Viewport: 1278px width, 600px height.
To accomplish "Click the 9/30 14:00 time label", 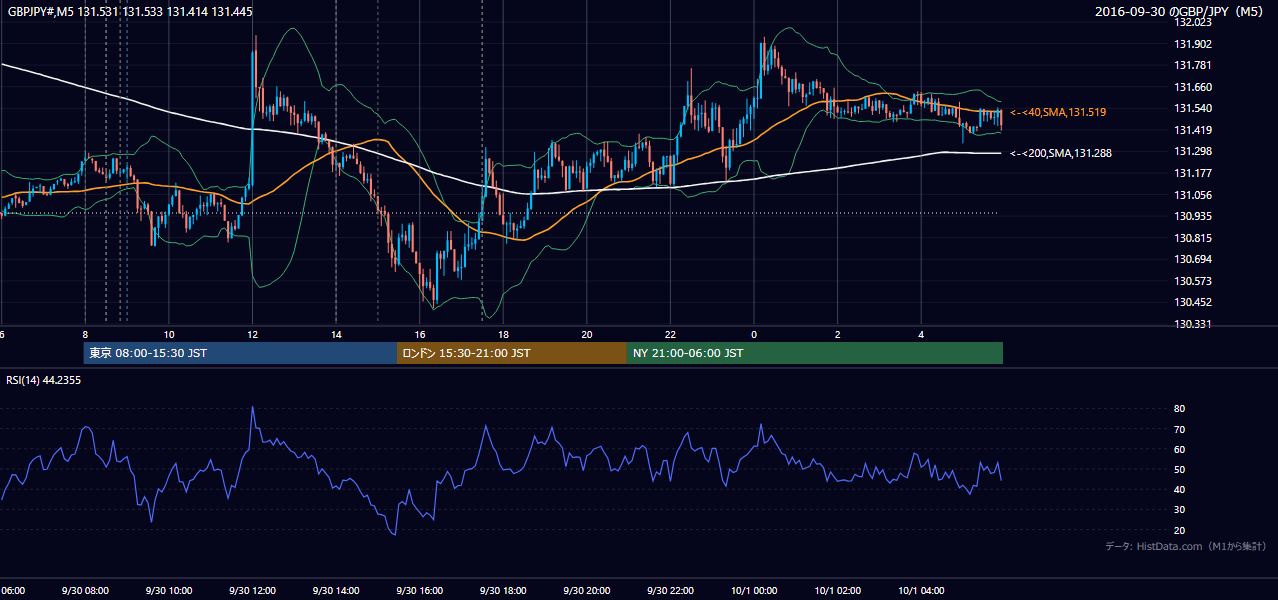I will 335,591.
